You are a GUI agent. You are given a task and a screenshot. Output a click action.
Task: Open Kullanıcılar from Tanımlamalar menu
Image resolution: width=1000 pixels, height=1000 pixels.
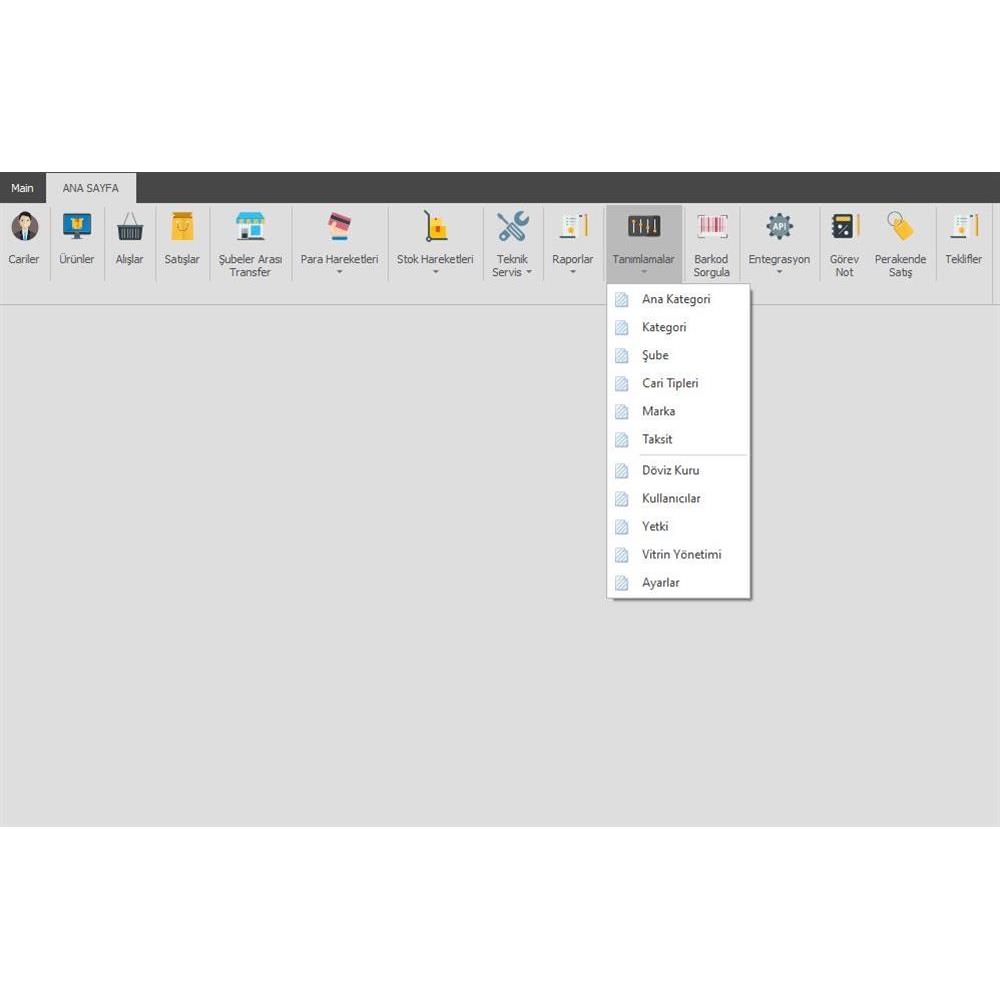[671, 498]
